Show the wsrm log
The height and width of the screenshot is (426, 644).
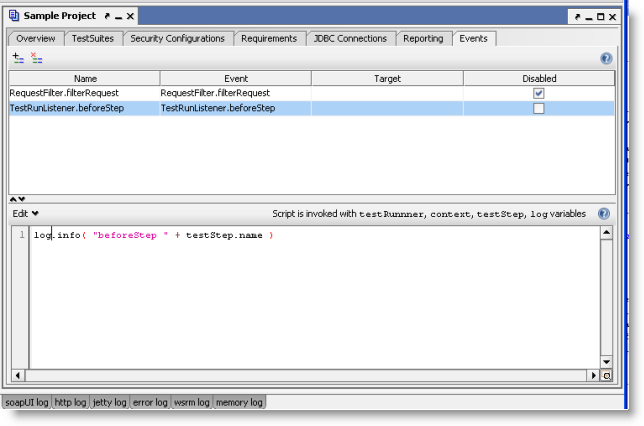[x=192, y=402]
